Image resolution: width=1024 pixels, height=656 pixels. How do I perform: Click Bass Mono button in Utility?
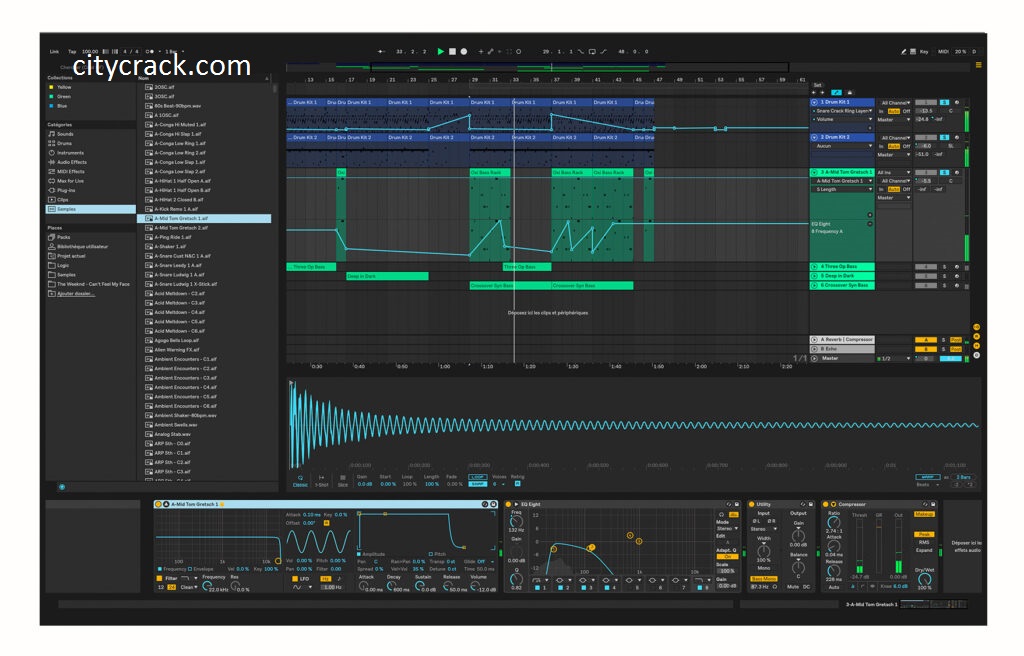tap(763, 579)
